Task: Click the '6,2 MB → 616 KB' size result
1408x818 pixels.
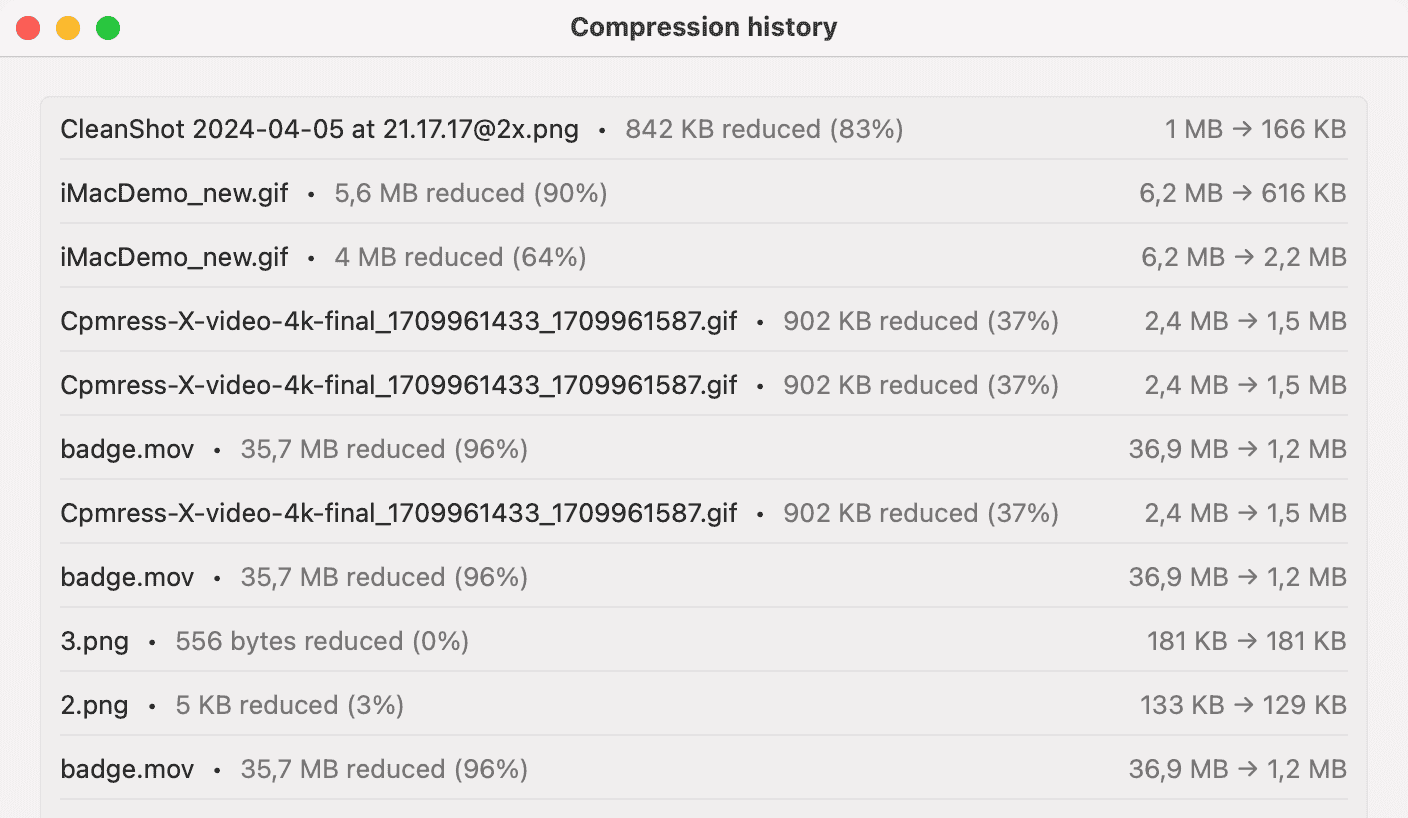Action: [1242, 193]
